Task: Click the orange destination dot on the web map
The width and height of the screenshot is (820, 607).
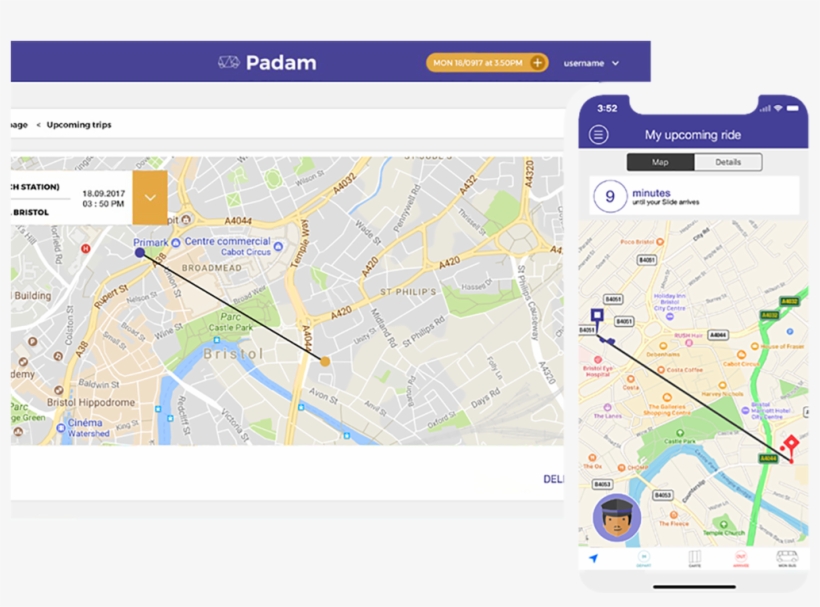Action: (x=325, y=361)
